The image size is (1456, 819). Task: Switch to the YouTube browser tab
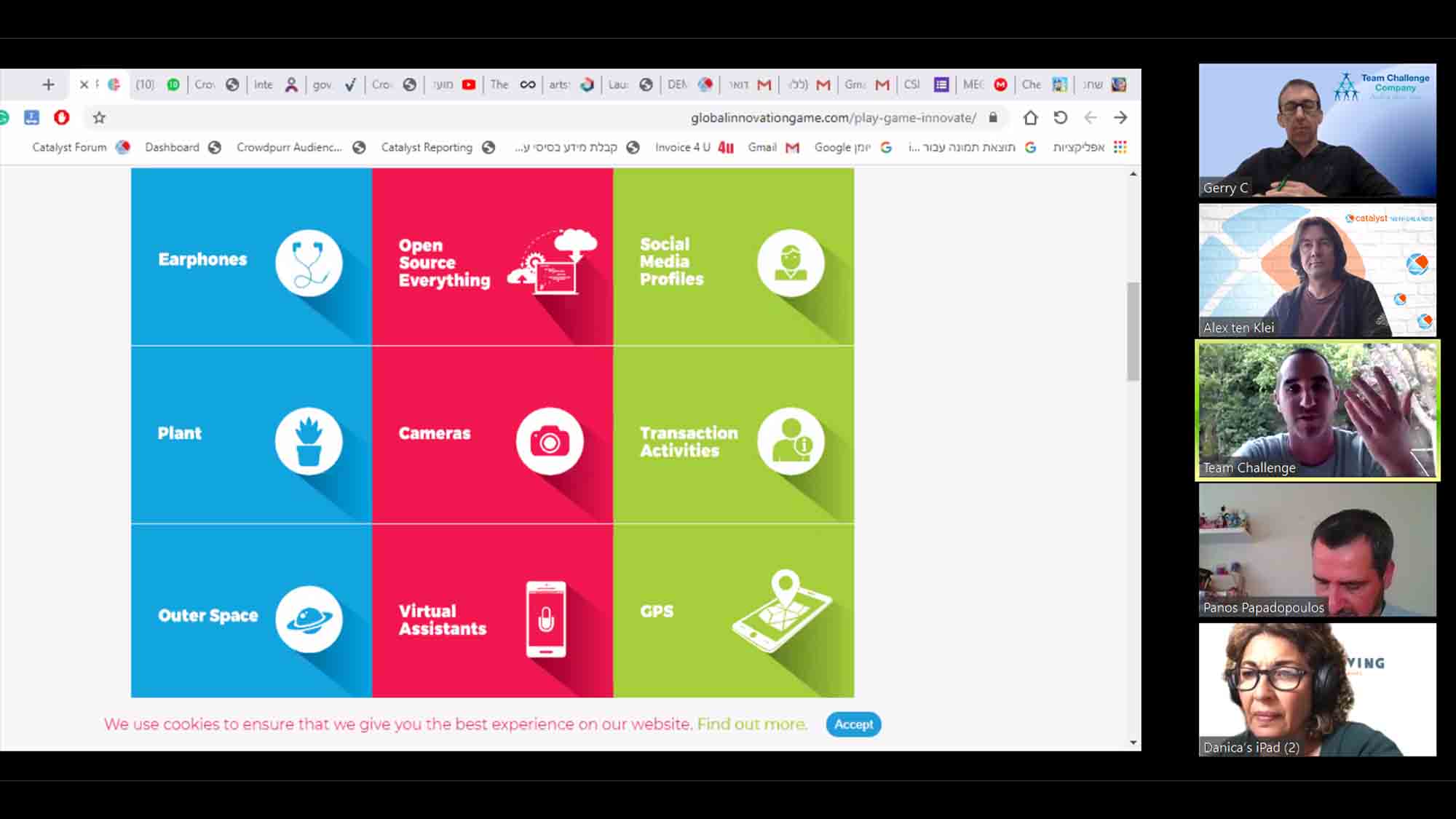468,84
